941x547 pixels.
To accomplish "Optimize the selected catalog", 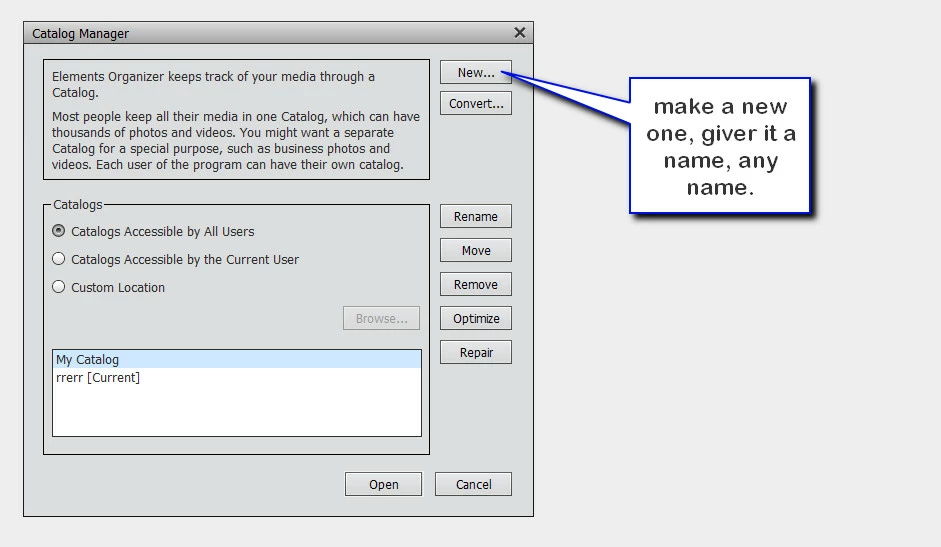I will click(x=476, y=318).
